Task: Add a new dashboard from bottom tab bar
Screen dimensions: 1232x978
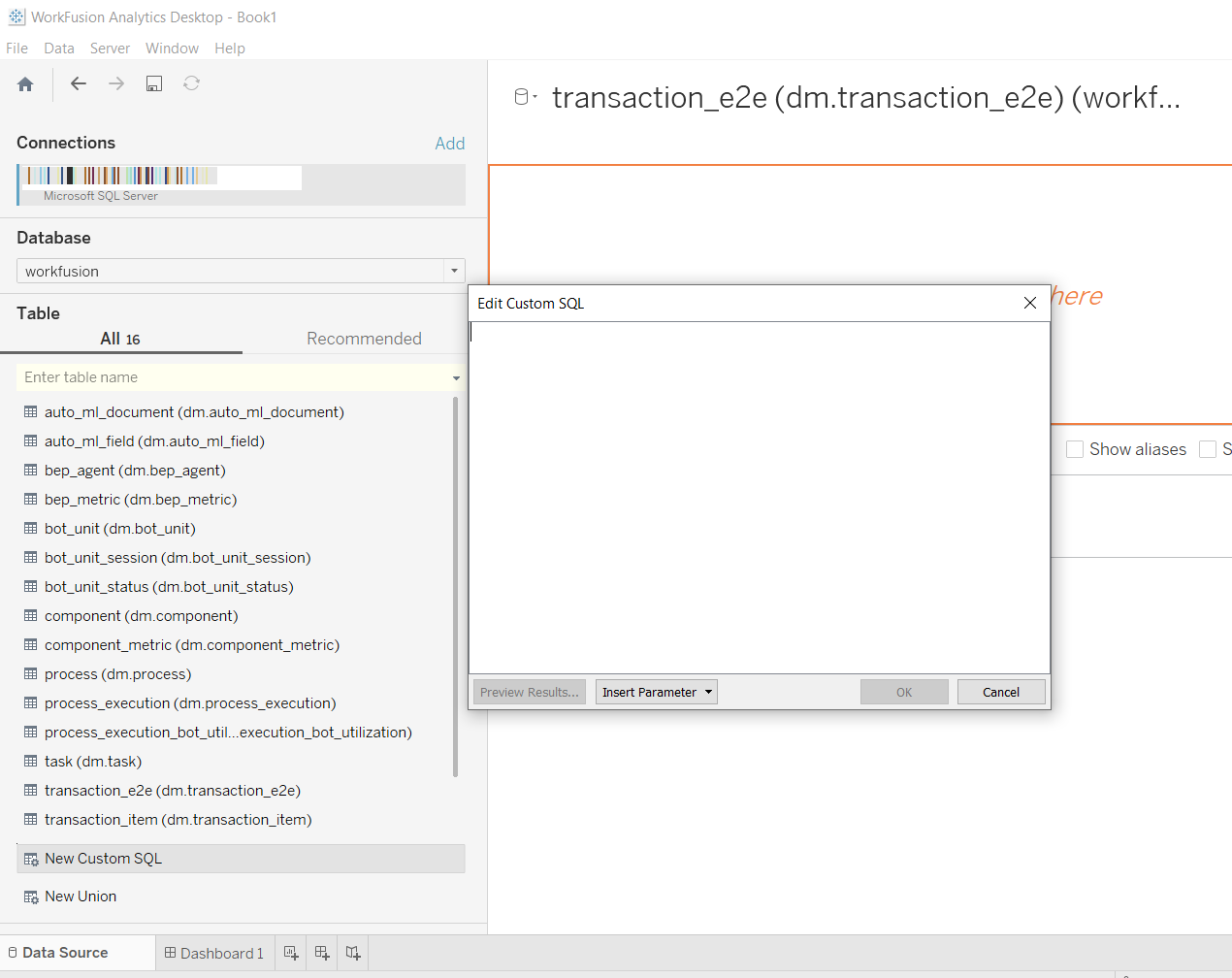Action: (322, 953)
